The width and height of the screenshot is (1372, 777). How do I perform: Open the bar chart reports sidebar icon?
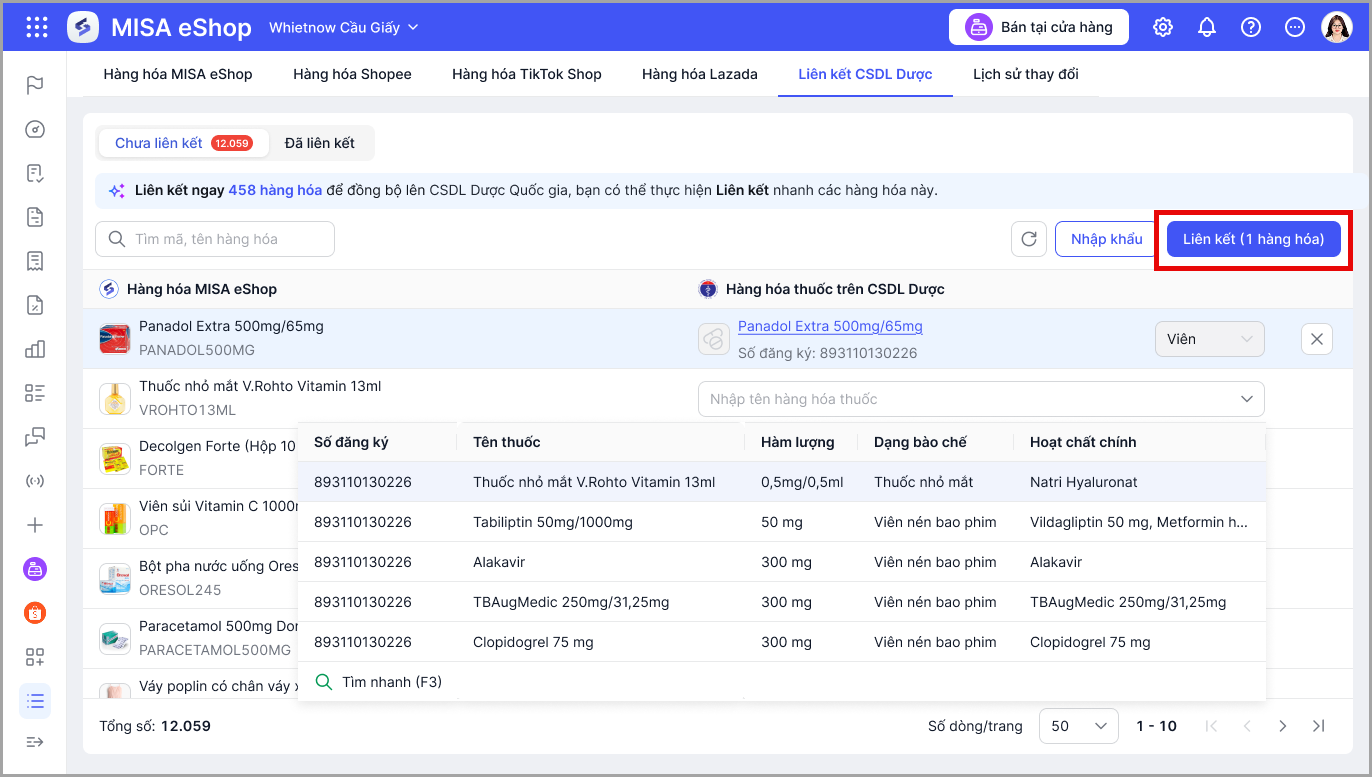coord(35,349)
